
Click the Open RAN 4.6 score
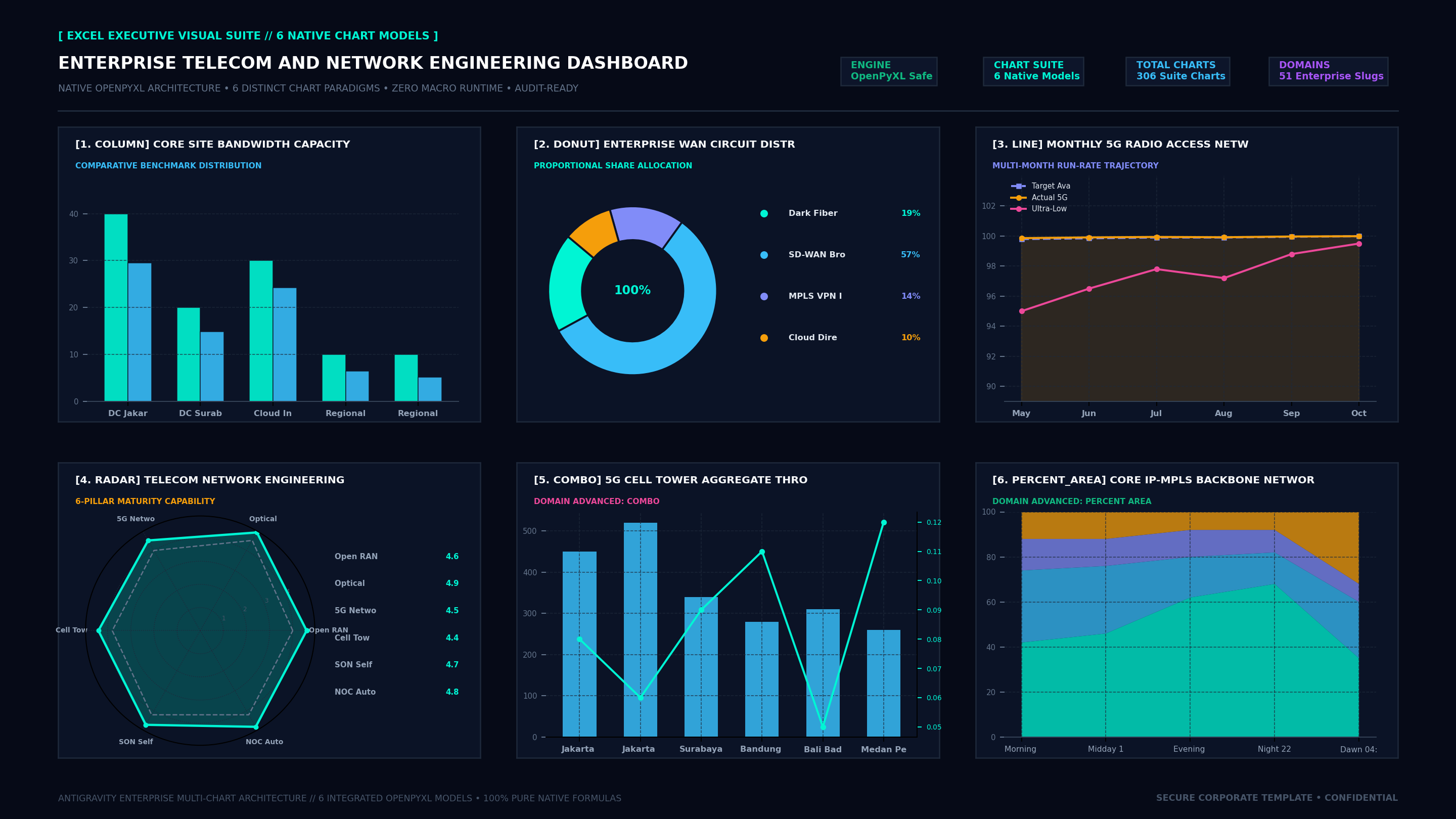click(452, 557)
